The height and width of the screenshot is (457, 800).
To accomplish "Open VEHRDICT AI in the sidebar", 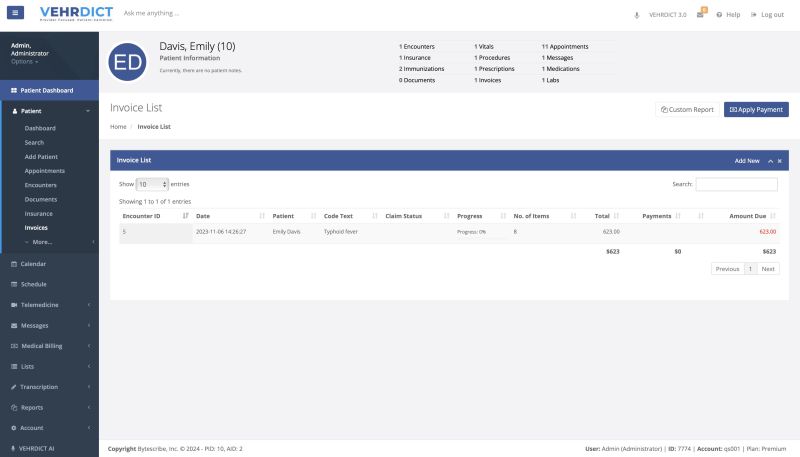I will [x=37, y=448].
